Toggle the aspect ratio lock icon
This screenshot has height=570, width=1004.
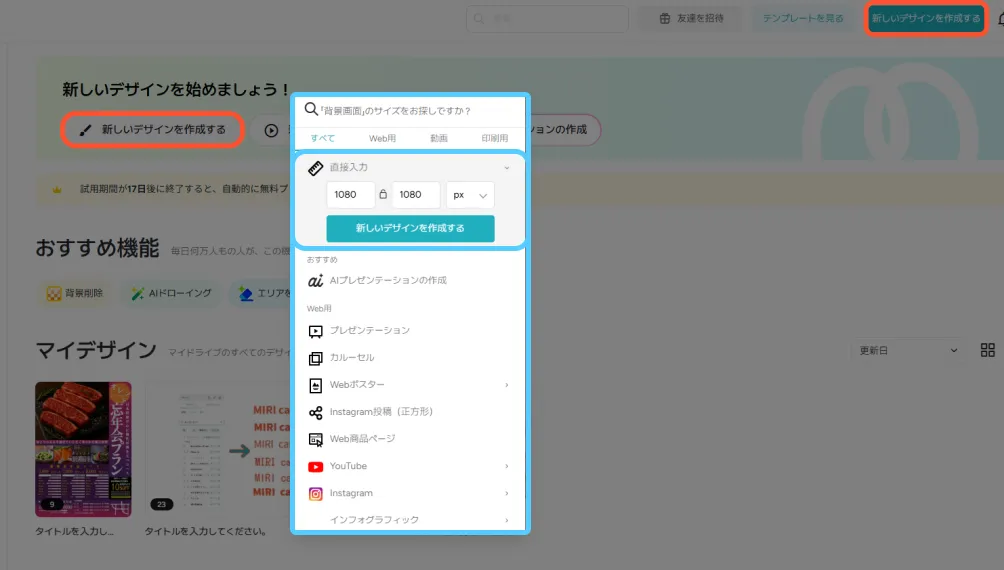pos(383,195)
